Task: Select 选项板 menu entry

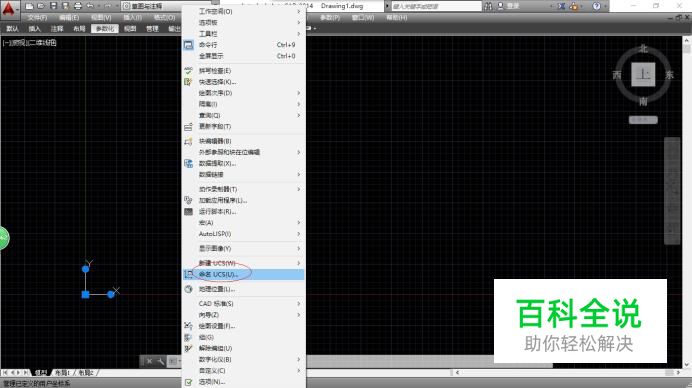Action: (244, 23)
